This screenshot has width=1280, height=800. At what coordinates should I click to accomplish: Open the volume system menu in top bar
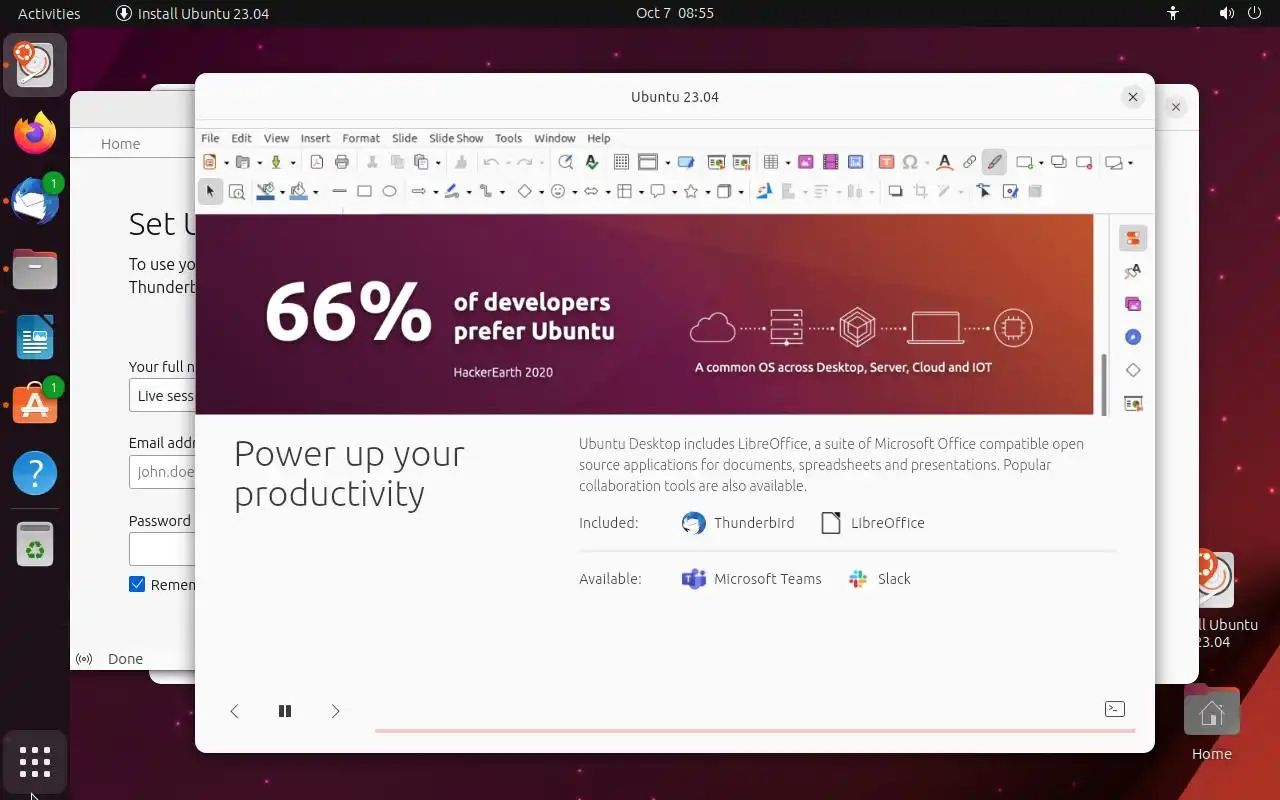click(x=1227, y=13)
